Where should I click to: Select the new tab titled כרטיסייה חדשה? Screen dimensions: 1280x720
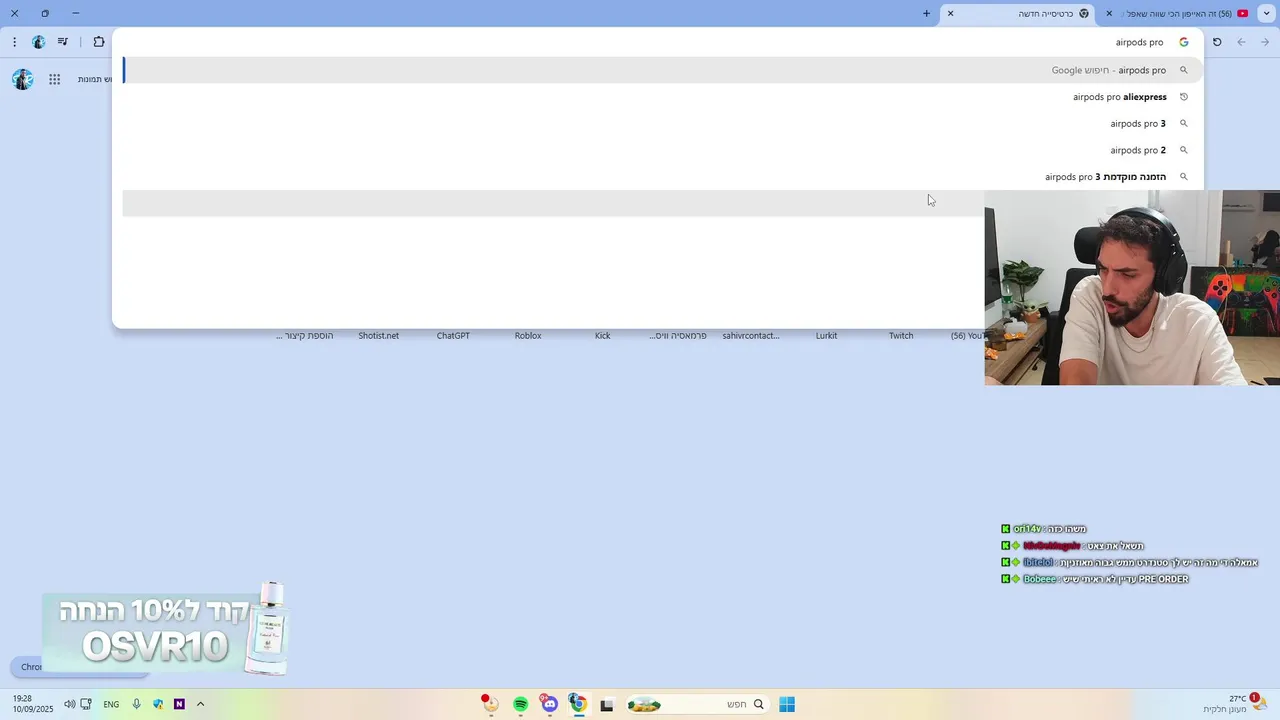tap(1020, 13)
